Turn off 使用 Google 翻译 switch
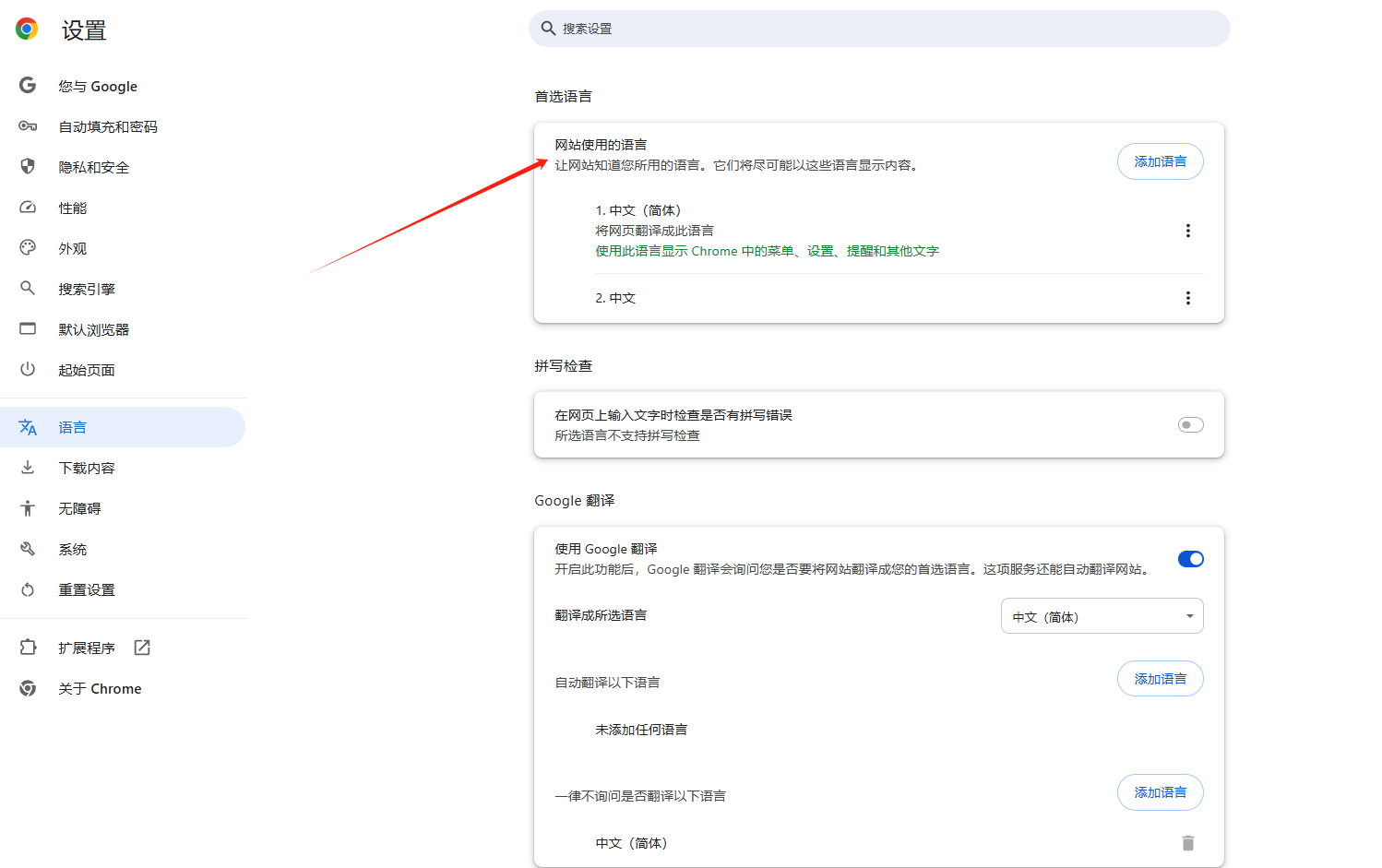The width and height of the screenshot is (1382, 868). tap(1191, 559)
